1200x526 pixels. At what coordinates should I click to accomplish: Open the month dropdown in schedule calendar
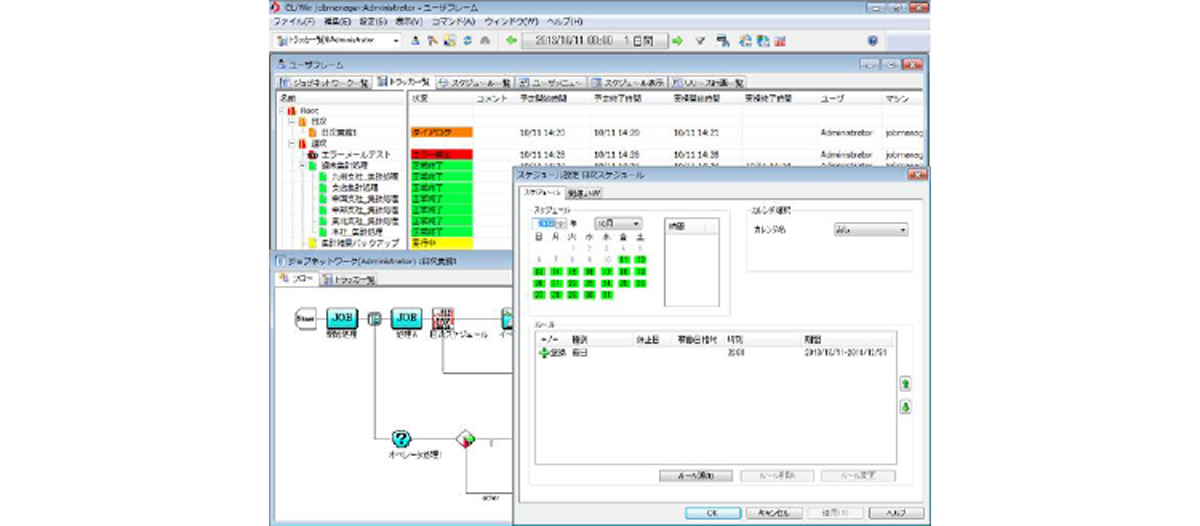click(619, 223)
